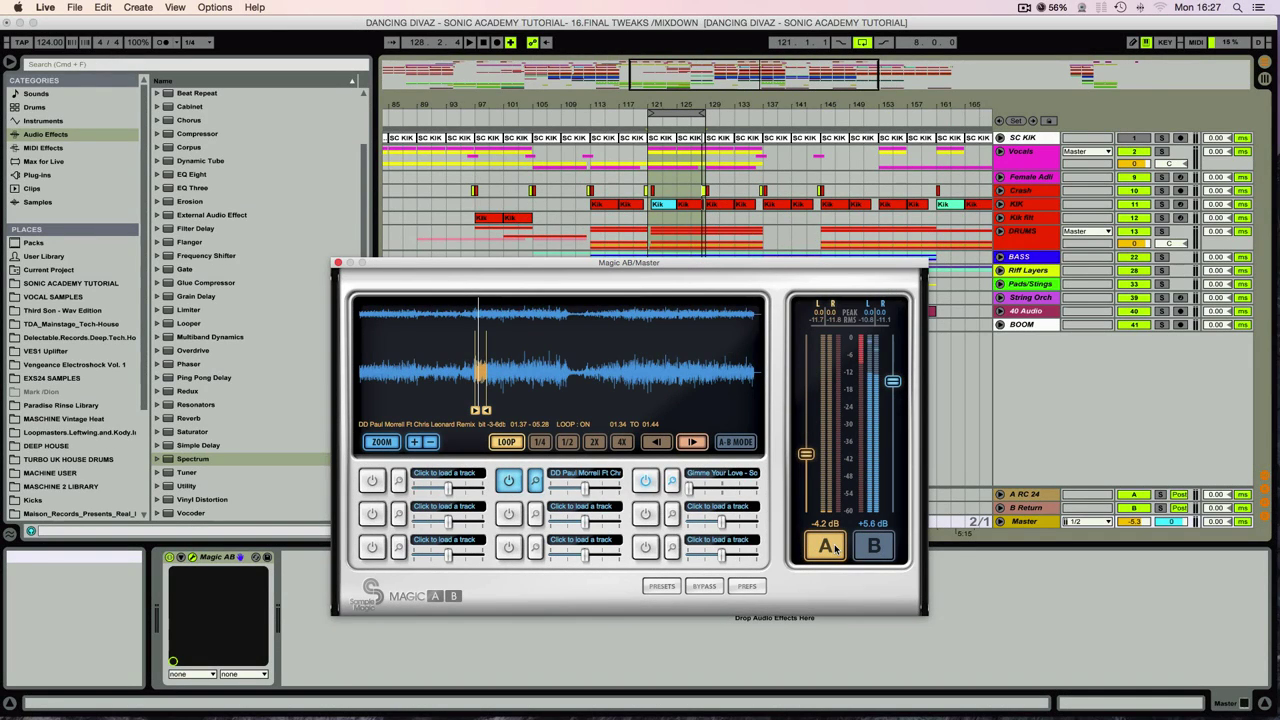
Task: Toggle the KEY map mode button
Action: point(1165,42)
